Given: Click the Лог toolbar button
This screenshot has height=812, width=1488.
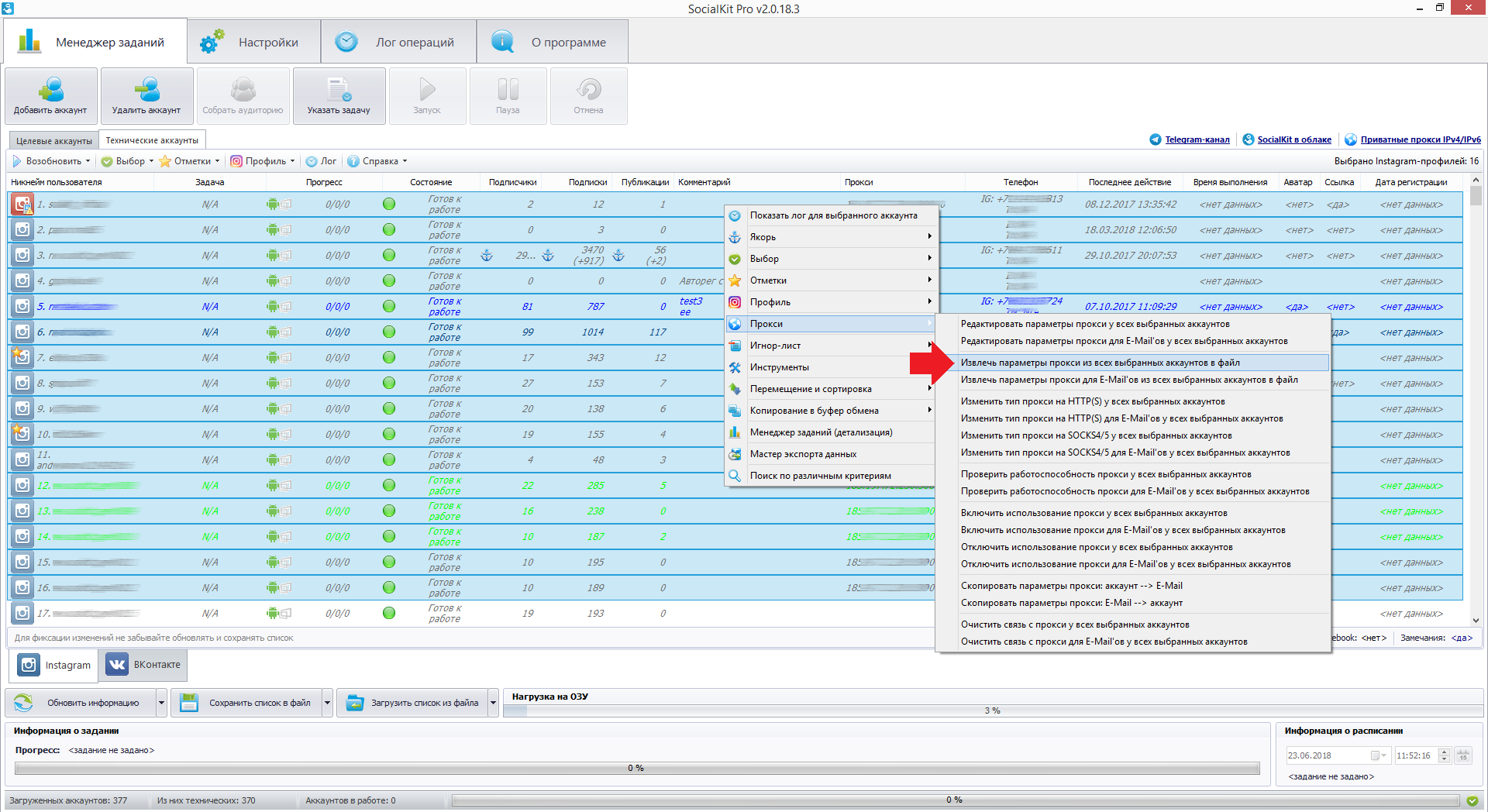Looking at the screenshot, I should (x=321, y=161).
